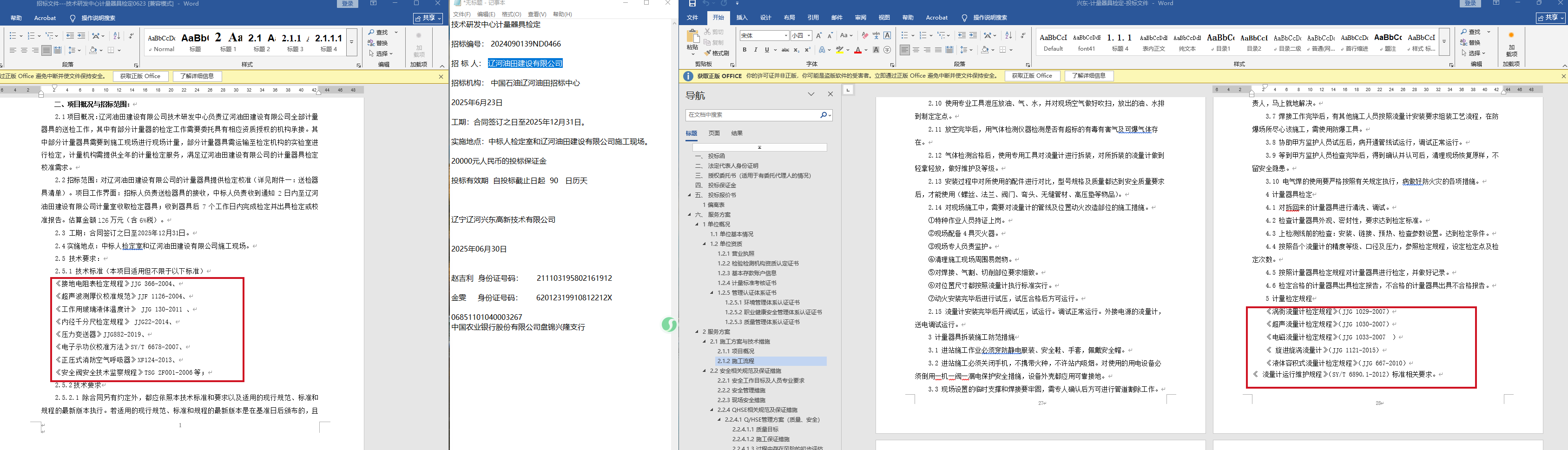This screenshot has height=450, width=1568.
Task: Click the numbering list icon in 招标文件 Word
Action: tap(32, 36)
